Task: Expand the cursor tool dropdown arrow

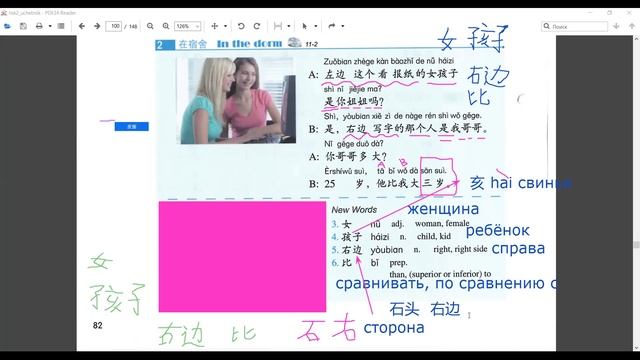Action: pyautogui.click(x=316, y=26)
